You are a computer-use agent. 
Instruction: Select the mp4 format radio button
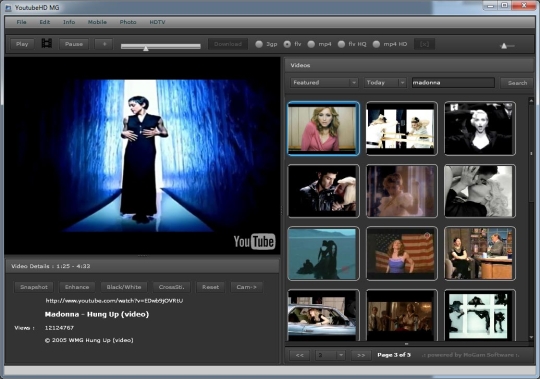pos(311,44)
